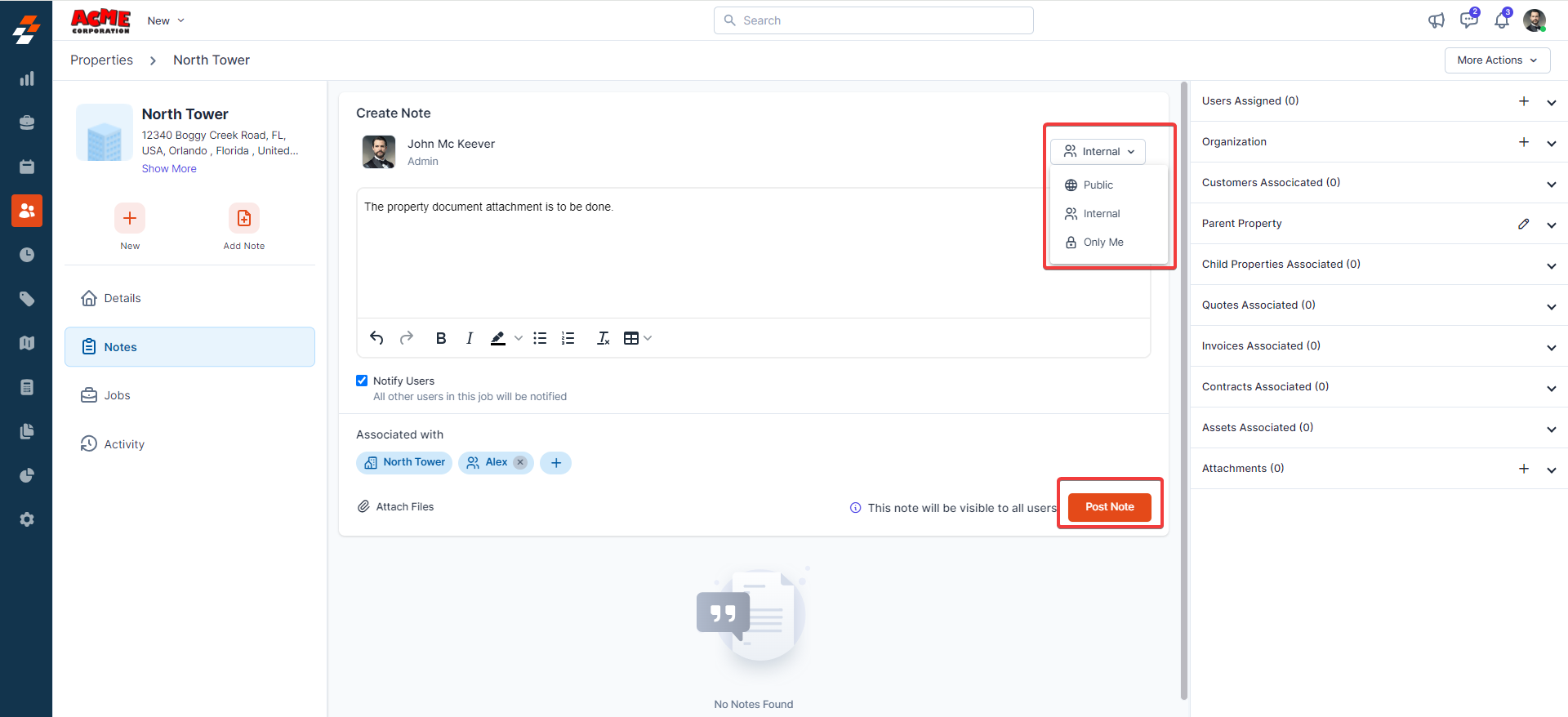Open the chat messages icon

(1469, 20)
